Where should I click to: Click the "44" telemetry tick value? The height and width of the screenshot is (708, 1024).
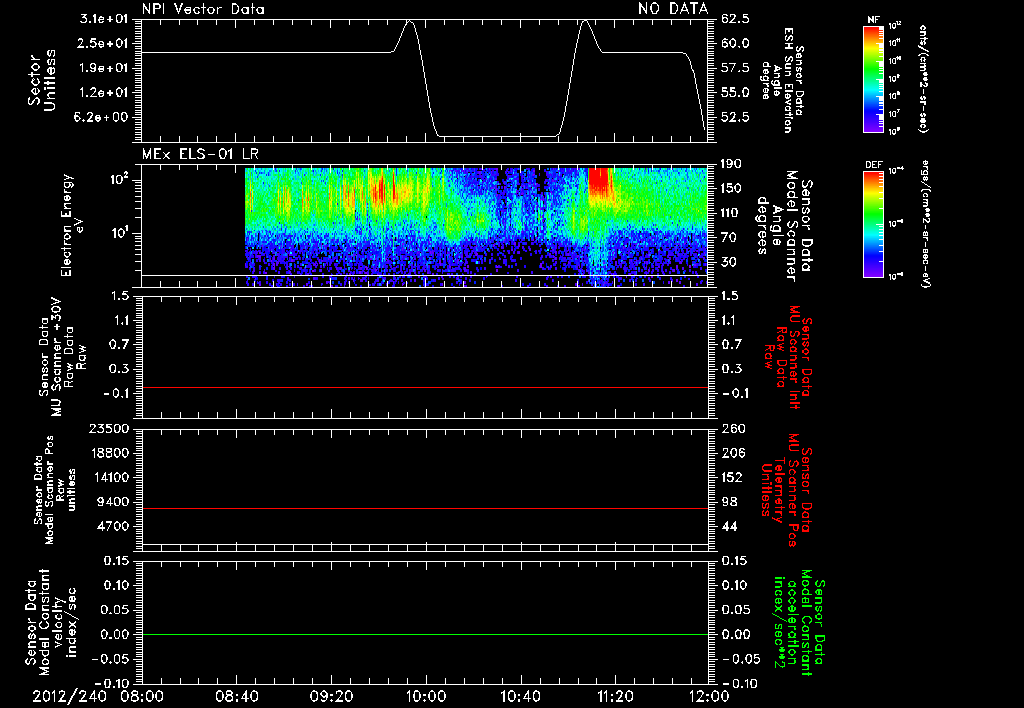[729, 526]
